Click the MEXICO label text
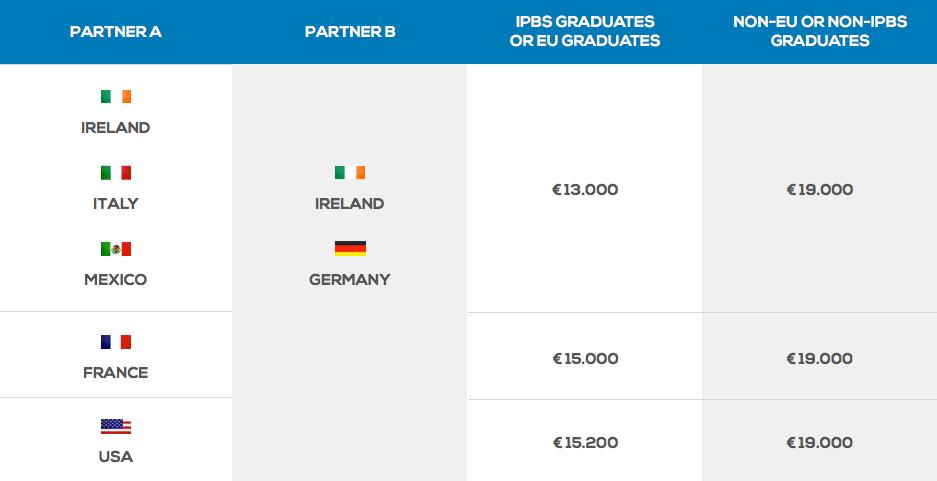The height and width of the screenshot is (481, 937). pyautogui.click(x=115, y=280)
